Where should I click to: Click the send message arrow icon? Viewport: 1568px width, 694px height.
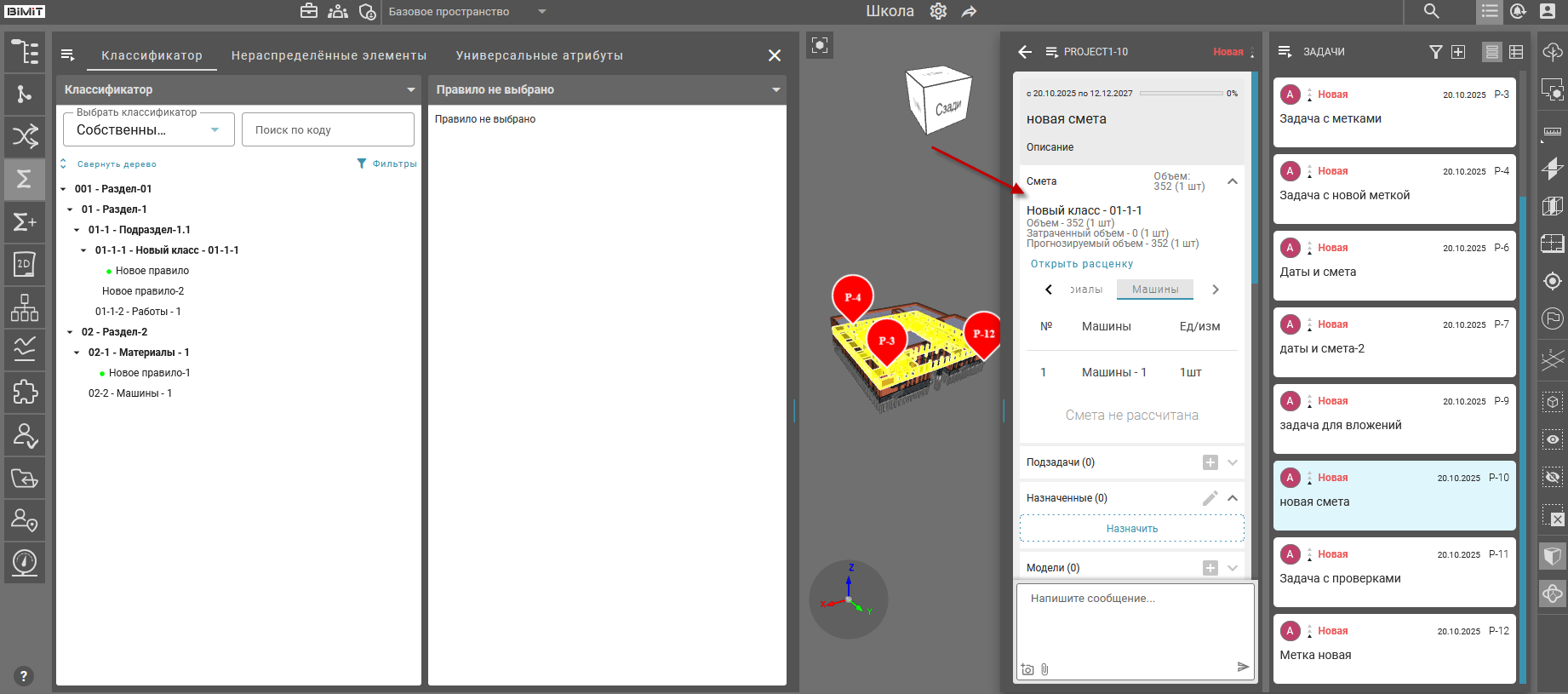1243,667
